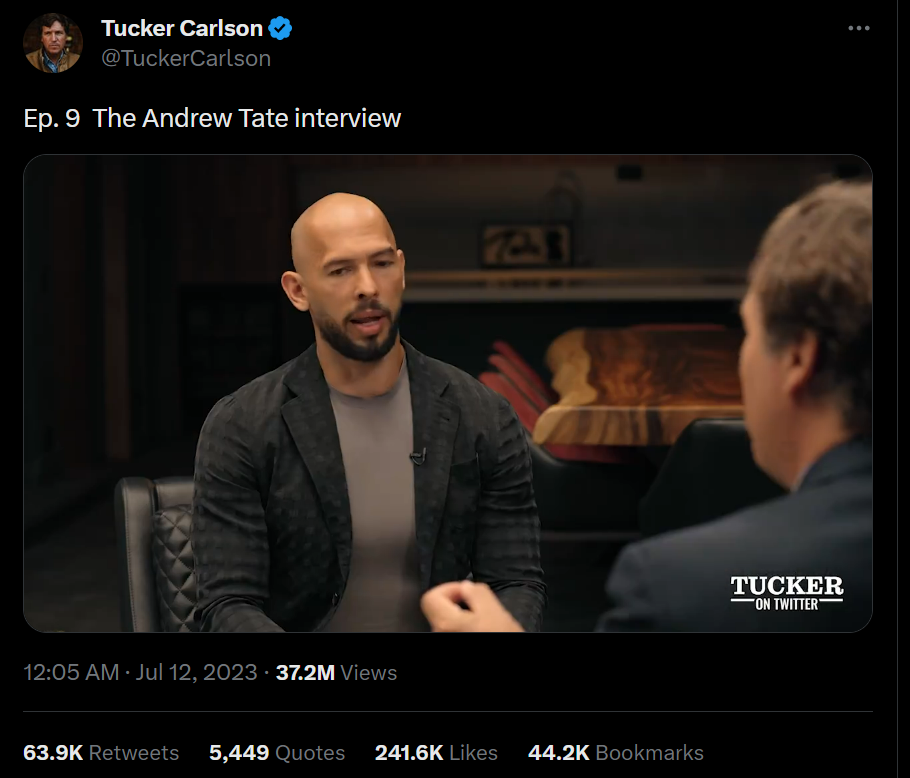910x778 pixels.
Task: Click the word Views label
Action: tap(369, 672)
